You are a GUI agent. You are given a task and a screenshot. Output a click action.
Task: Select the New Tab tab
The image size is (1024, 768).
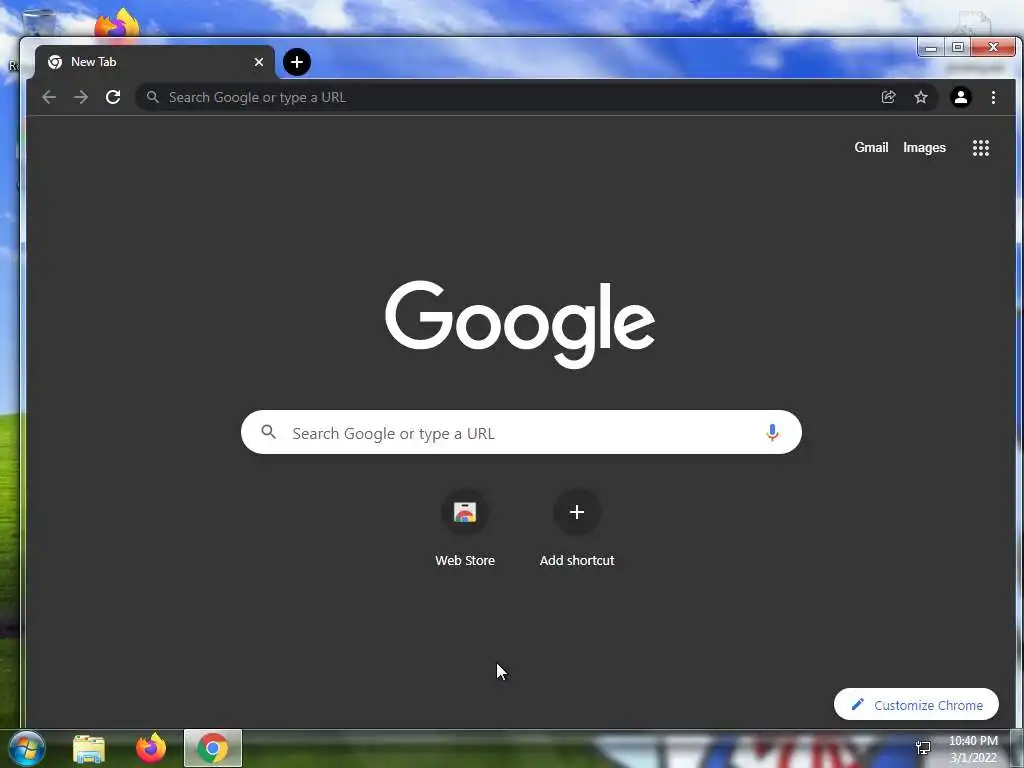pos(155,62)
